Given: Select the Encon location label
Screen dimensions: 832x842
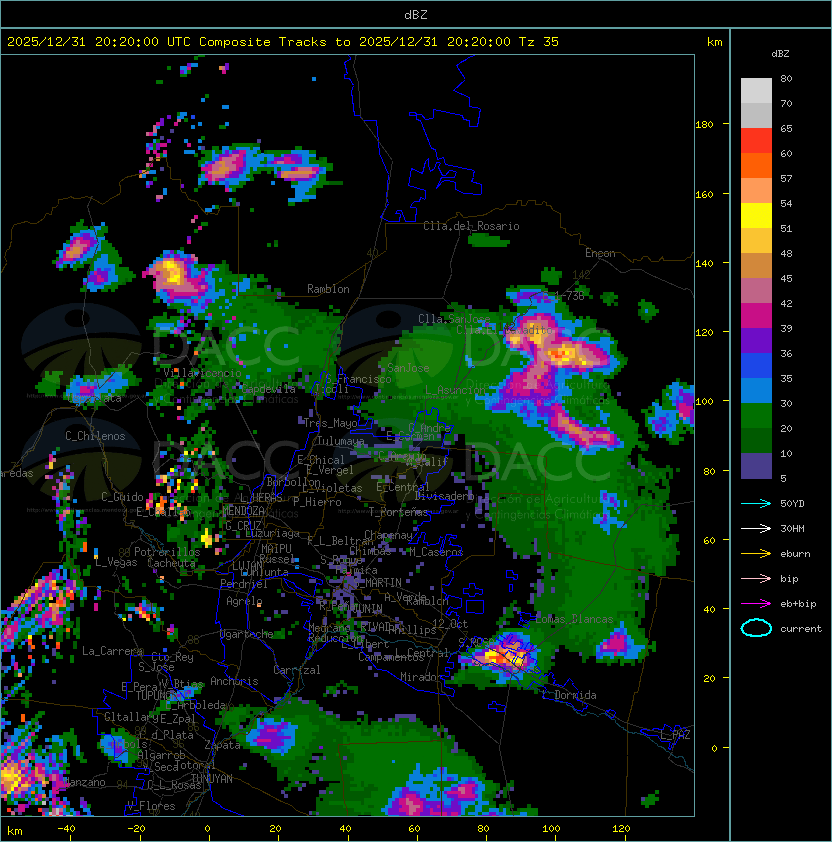Looking at the screenshot, I should click(x=600, y=253).
